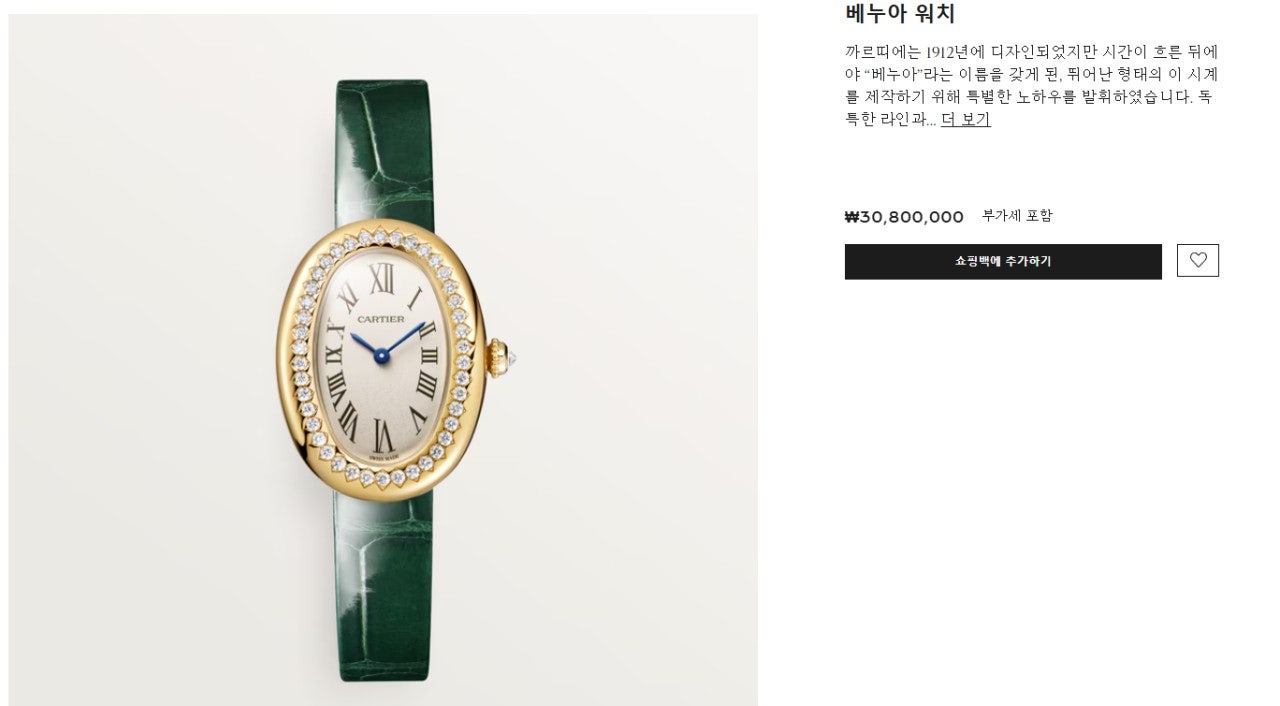Select the 베누아 워치 product title

click(900, 14)
